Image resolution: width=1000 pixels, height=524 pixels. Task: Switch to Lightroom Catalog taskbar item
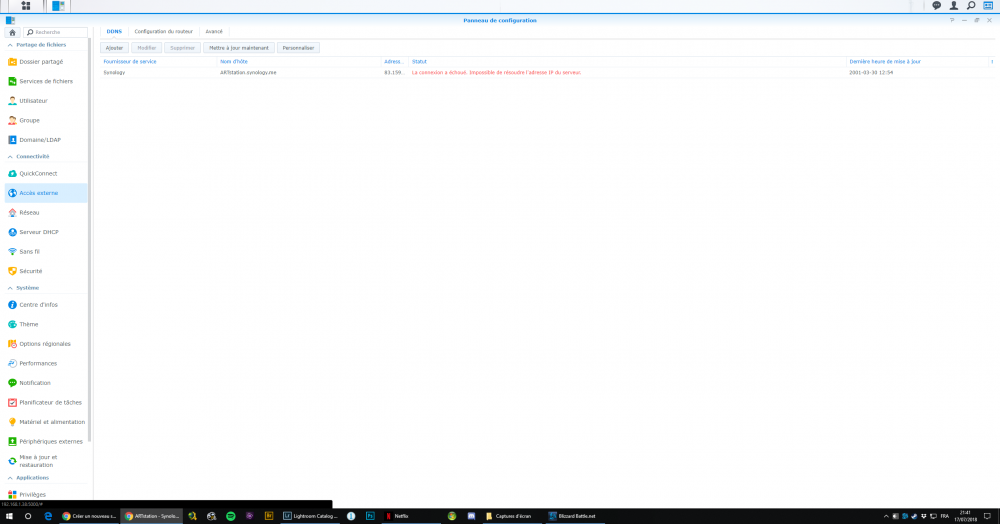[x=311, y=516]
